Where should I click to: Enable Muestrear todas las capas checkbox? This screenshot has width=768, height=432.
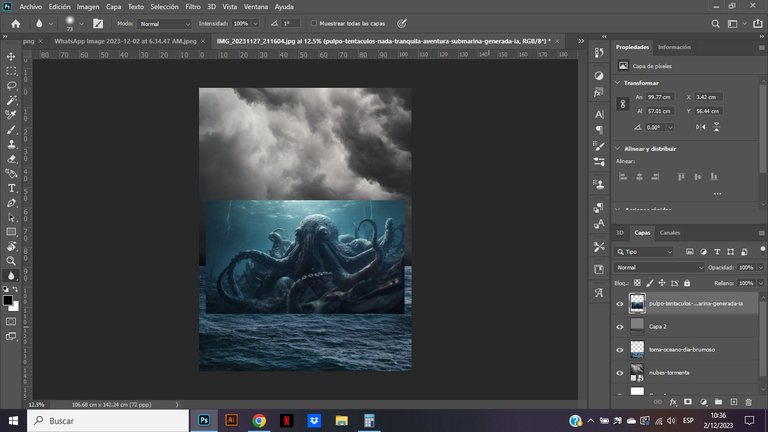(x=314, y=24)
